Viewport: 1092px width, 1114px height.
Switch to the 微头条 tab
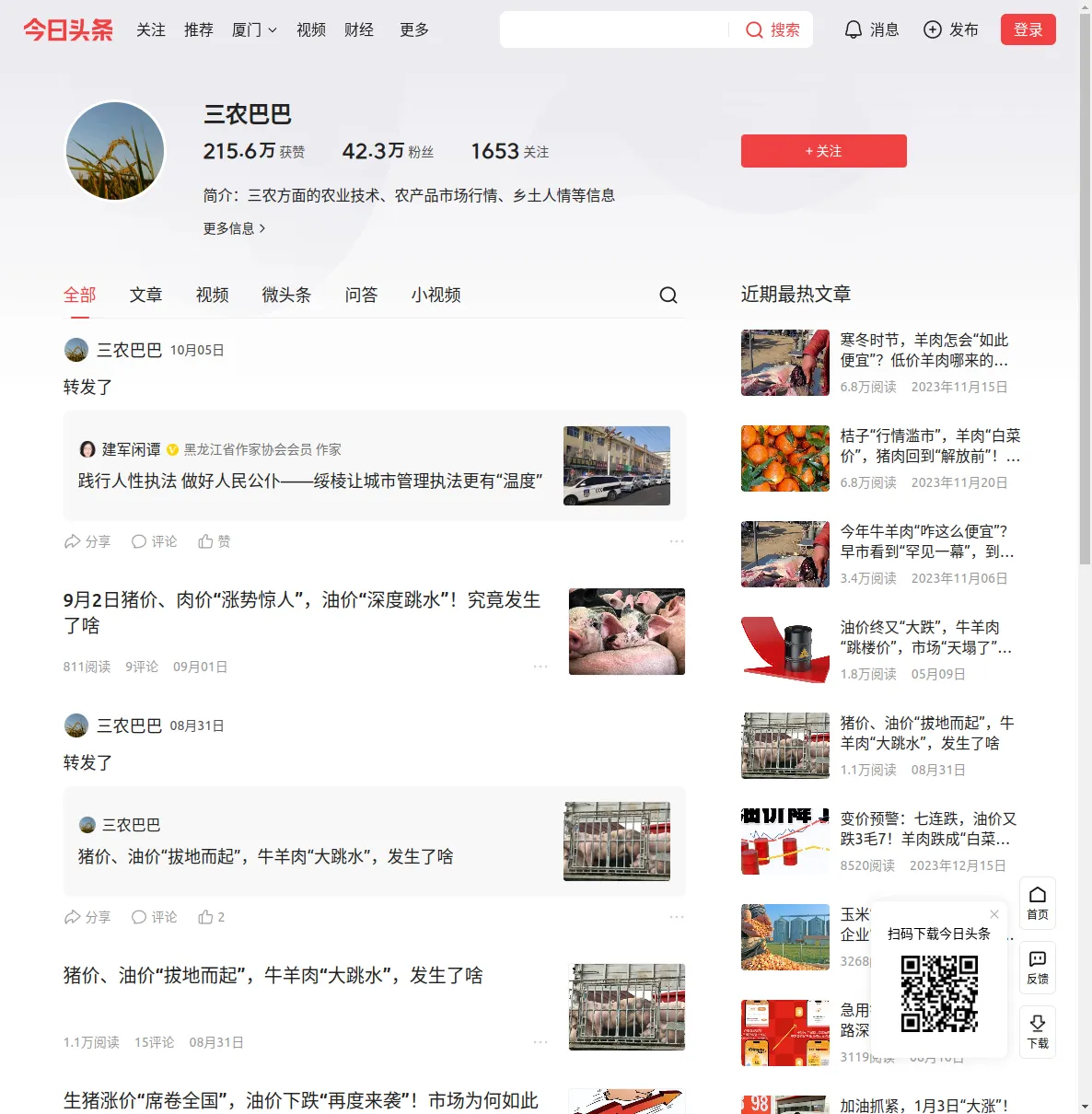point(287,295)
